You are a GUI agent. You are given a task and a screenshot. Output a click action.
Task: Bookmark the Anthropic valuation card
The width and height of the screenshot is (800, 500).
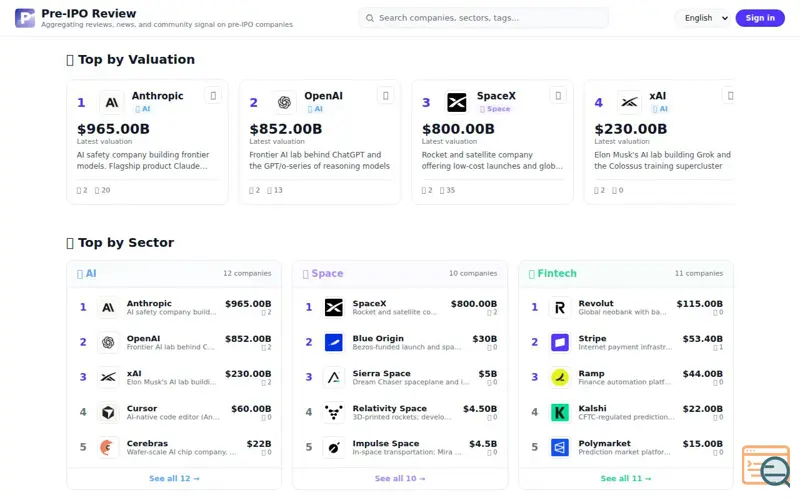pos(213,95)
